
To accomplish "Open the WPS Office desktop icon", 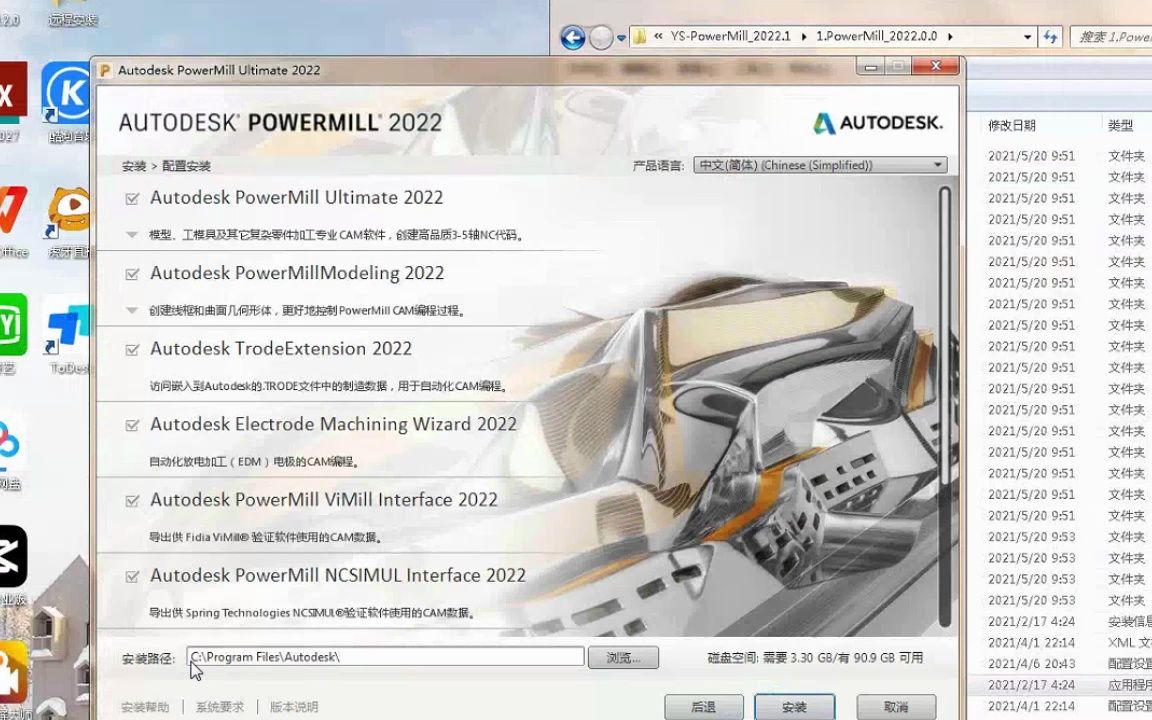I will [x=13, y=220].
